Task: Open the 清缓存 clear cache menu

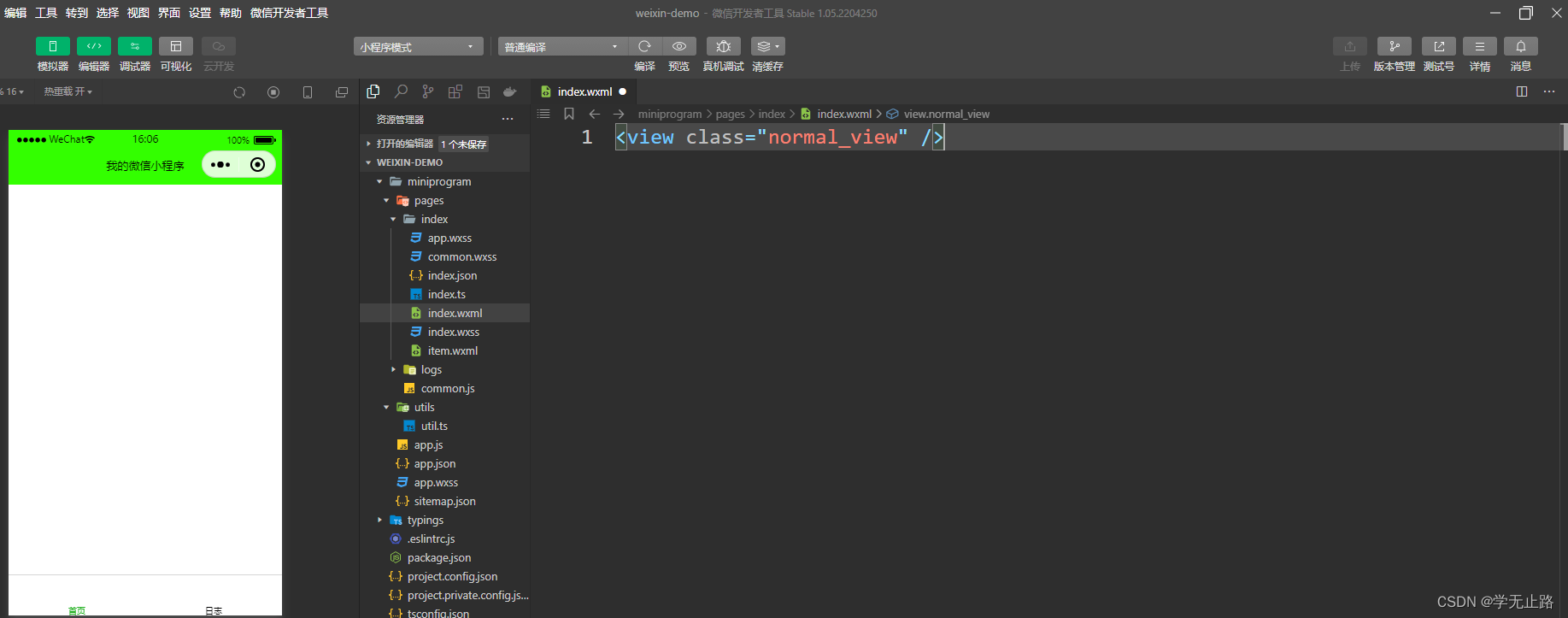Action: 768,46
